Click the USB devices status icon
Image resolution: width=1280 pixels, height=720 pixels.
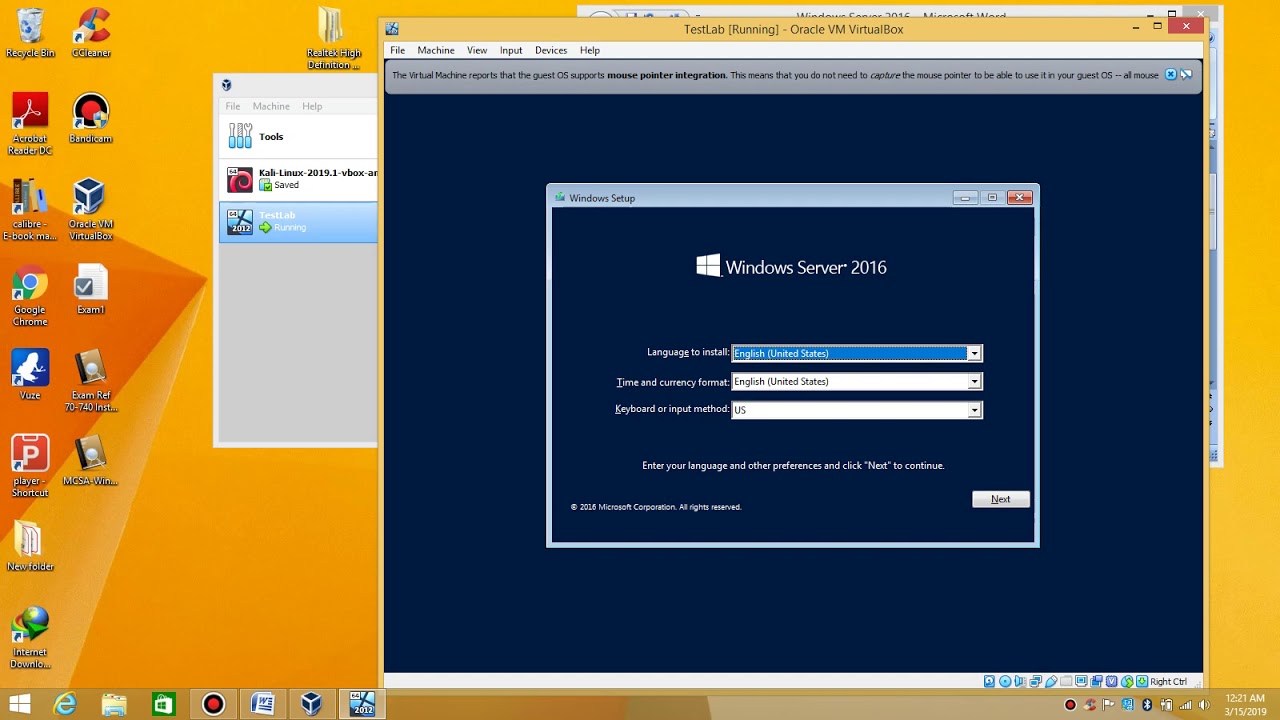tap(1051, 681)
